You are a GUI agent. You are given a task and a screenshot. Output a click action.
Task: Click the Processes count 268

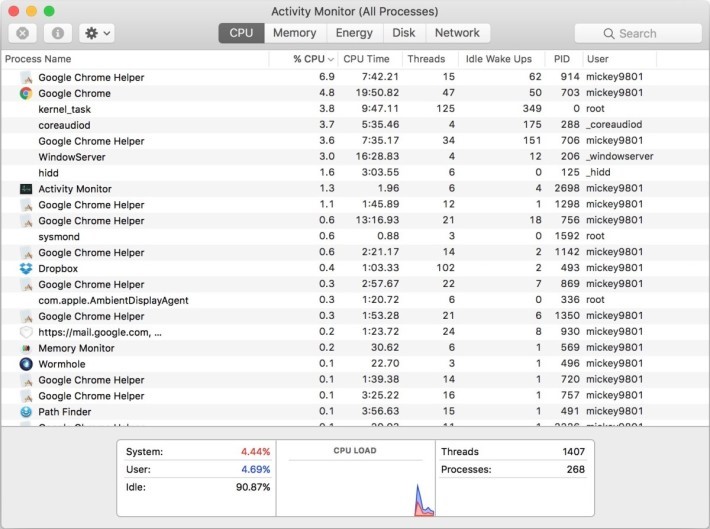pyautogui.click(x=576, y=469)
